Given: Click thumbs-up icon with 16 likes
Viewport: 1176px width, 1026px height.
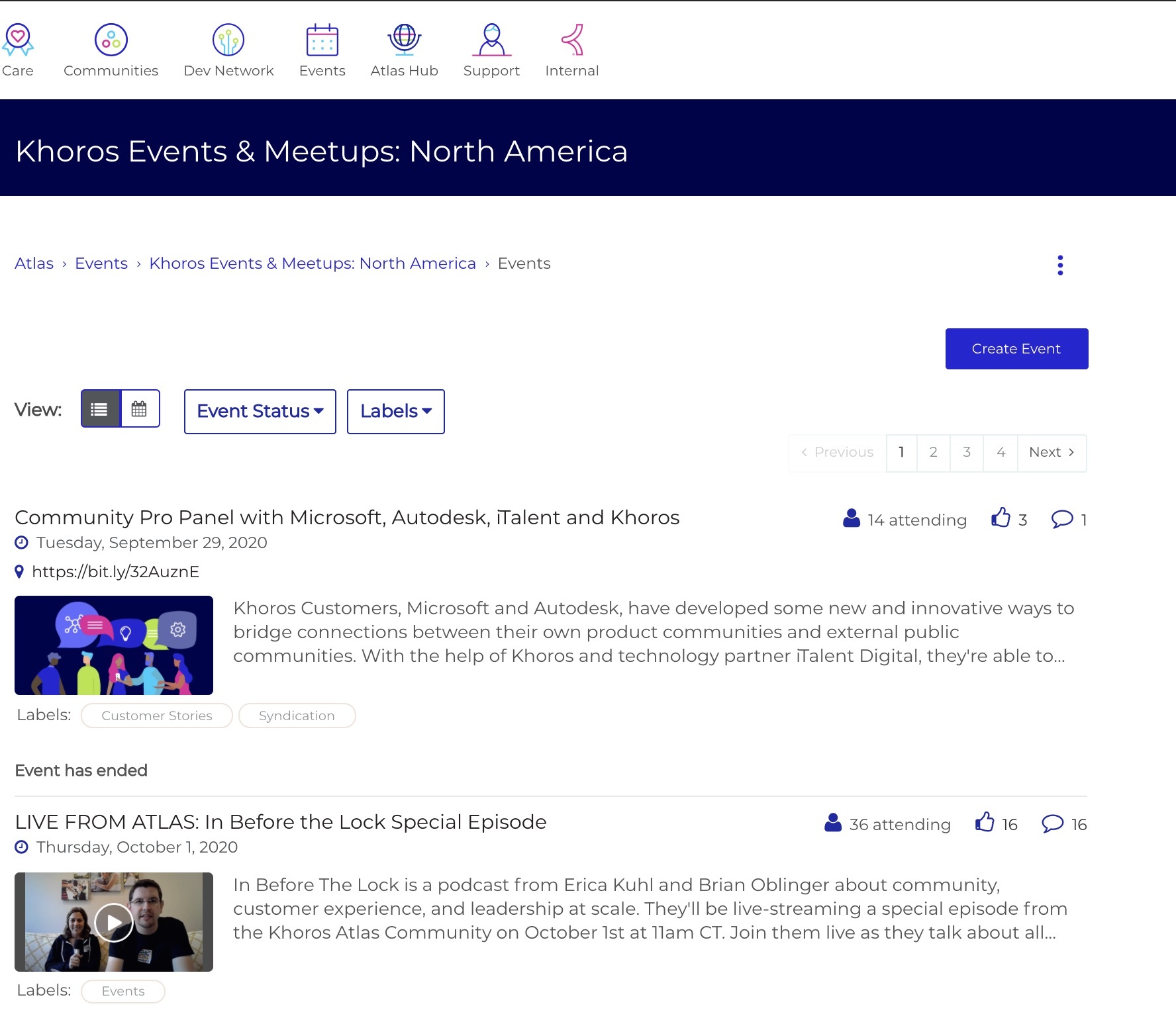Looking at the screenshot, I should tap(985, 822).
